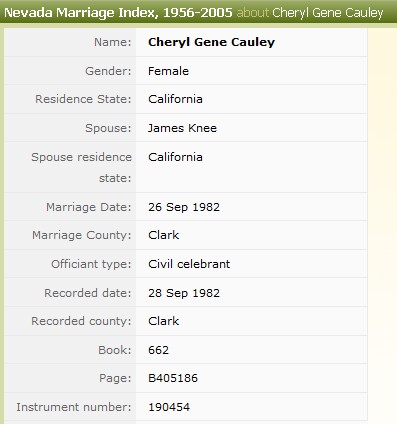This screenshot has height=424, width=397.
Task: Click the Instrument number label
Action: [x=74, y=407]
